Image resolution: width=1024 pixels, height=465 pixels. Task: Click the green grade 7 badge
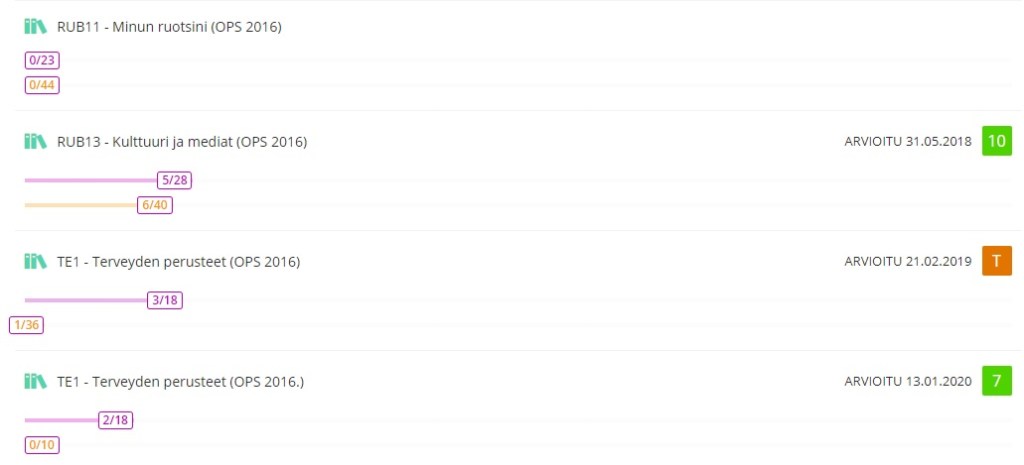point(997,381)
